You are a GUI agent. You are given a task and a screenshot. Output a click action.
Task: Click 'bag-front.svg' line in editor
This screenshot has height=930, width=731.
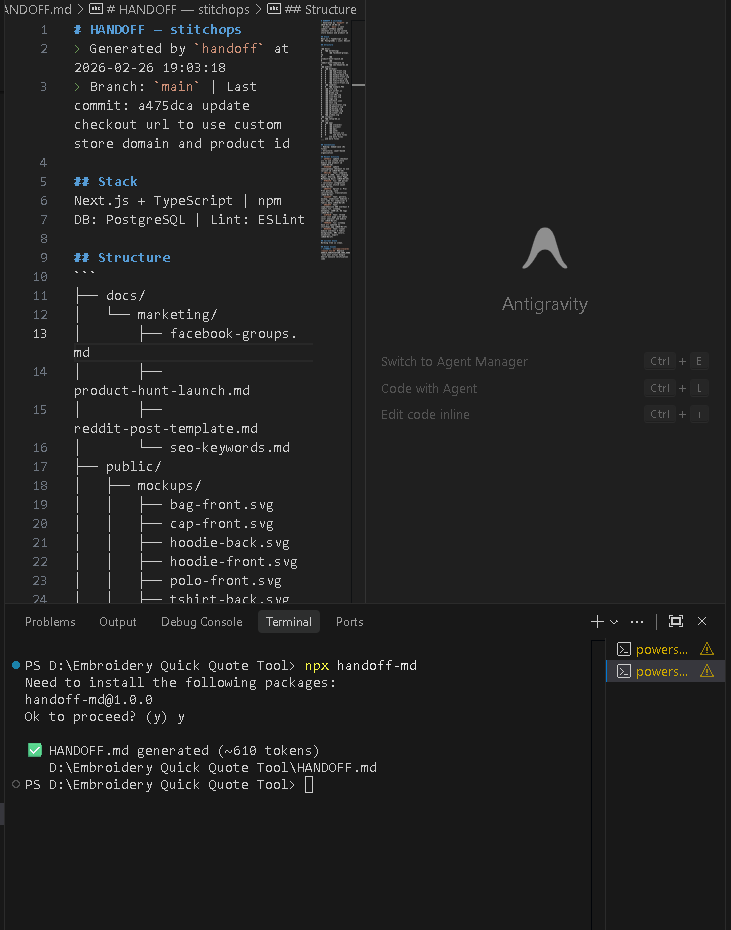(x=222, y=504)
